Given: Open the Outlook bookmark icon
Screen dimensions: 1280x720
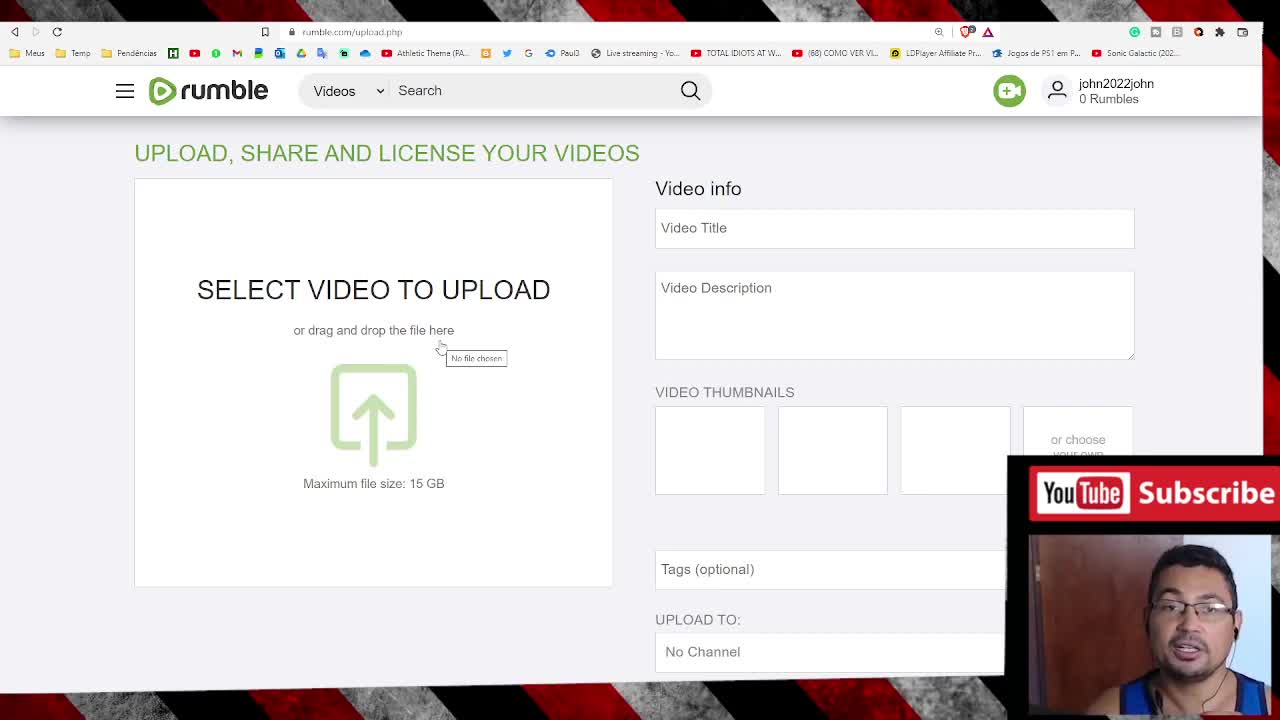Looking at the screenshot, I should [279, 53].
